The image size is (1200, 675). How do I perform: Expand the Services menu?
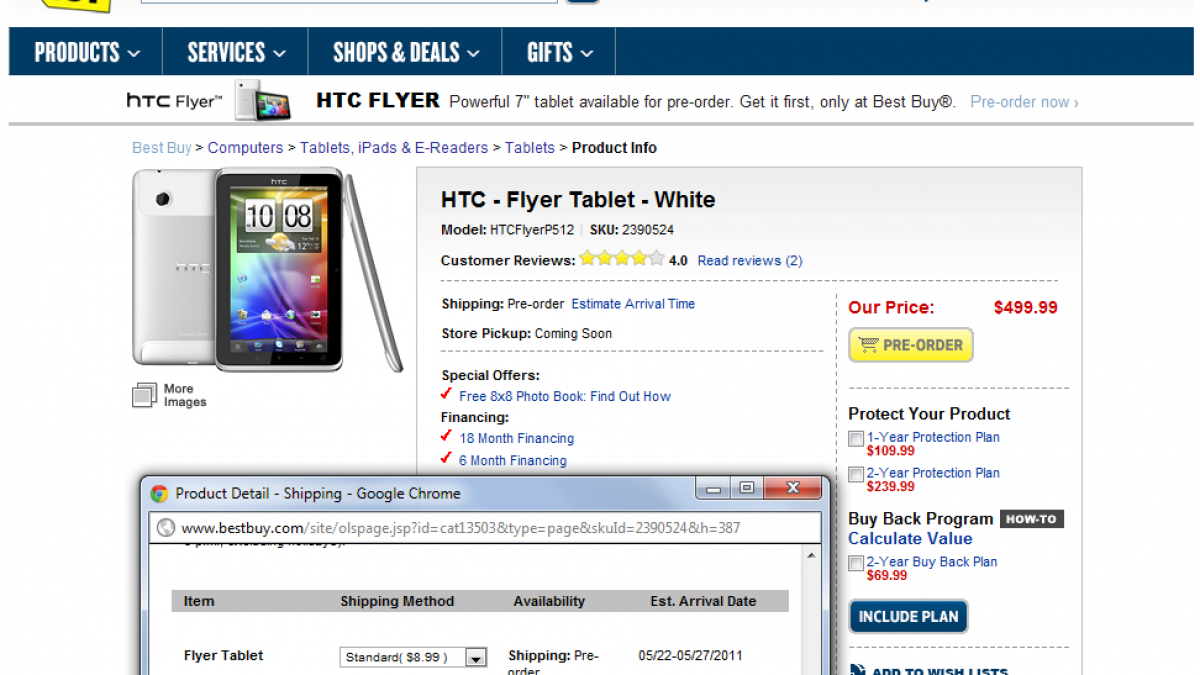pyautogui.click(x=236, y=52)
